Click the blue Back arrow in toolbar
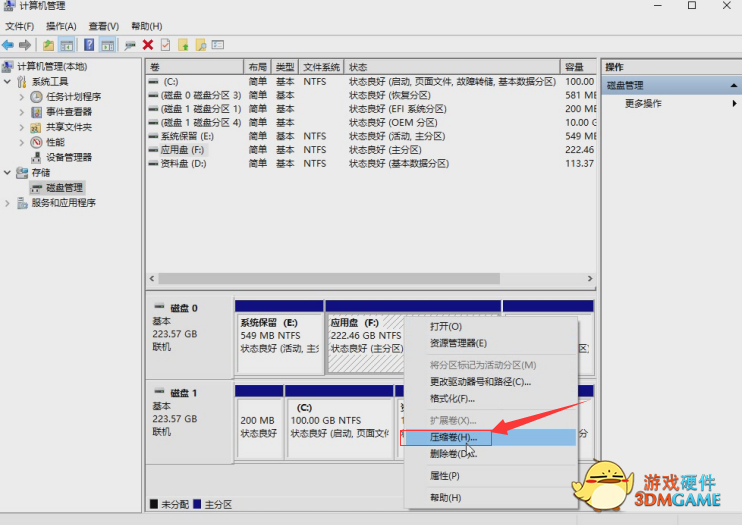The height and width of the screenshot is (525, 742). 8,45
